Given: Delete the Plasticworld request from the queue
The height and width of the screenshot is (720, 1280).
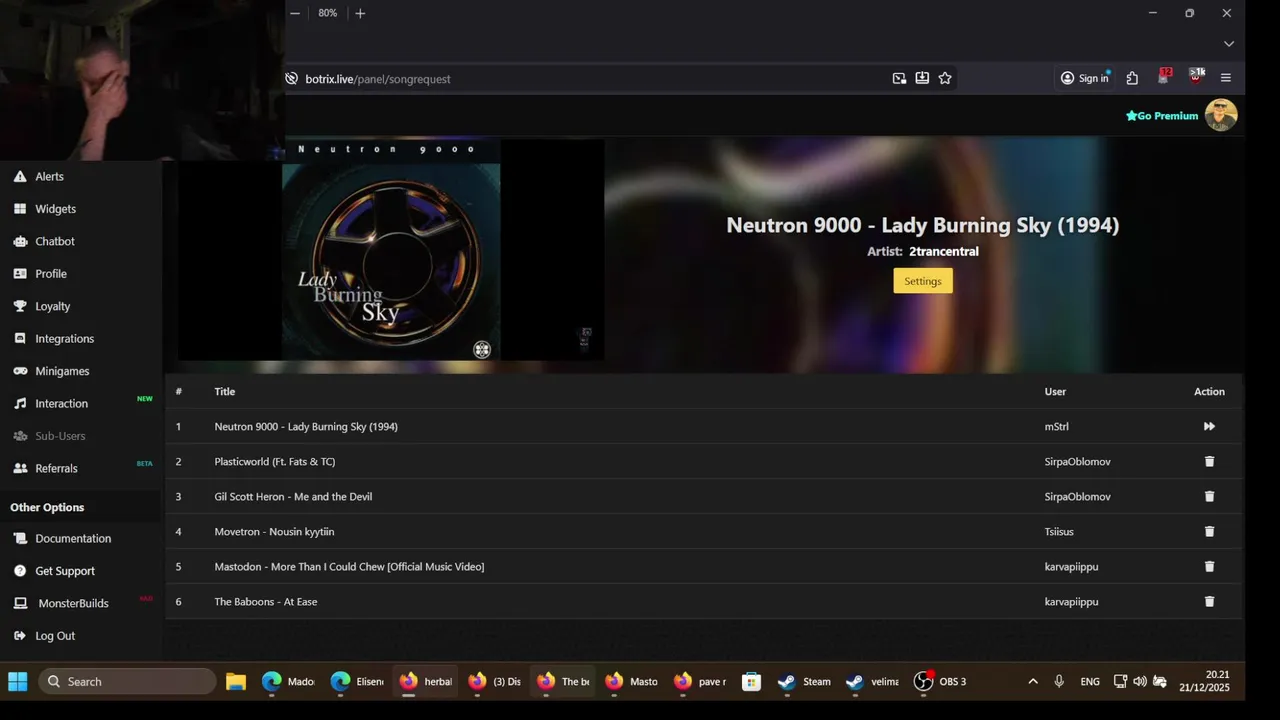Looking at the screenshot, I should click(1209, 461).
